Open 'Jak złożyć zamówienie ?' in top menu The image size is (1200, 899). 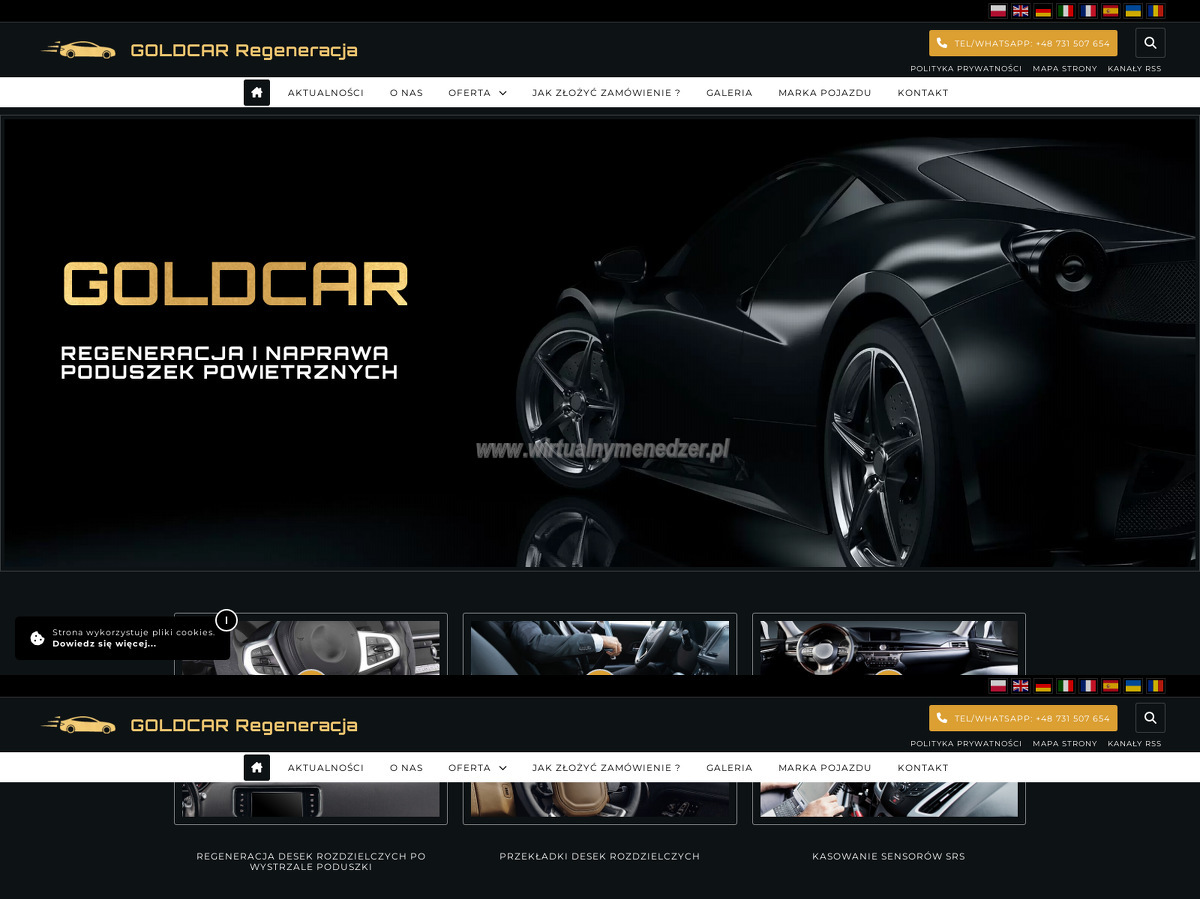pos(606,93)
